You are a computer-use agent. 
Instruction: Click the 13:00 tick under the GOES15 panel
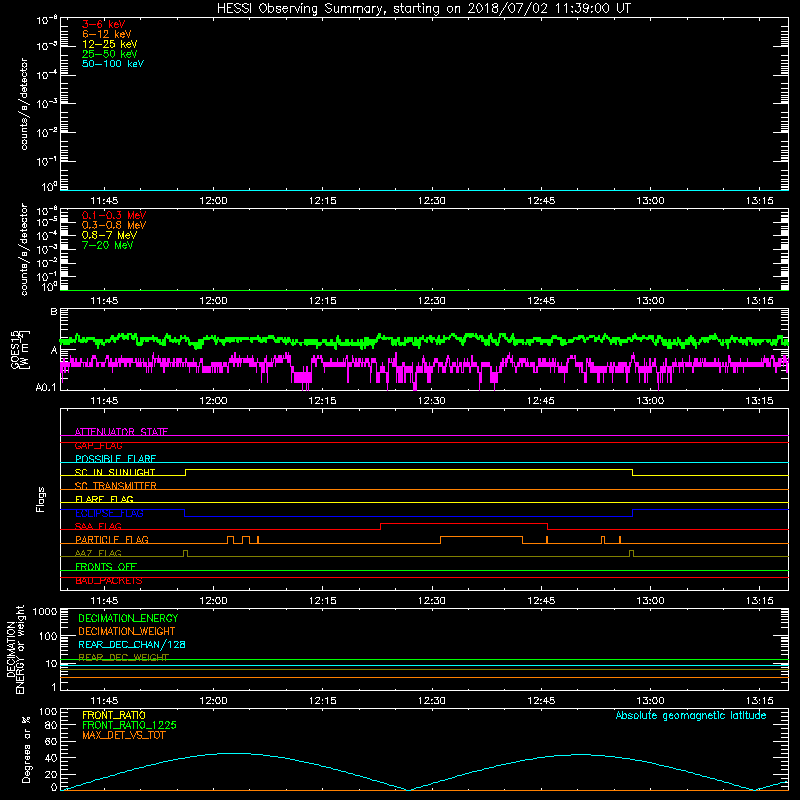[650, 401]
